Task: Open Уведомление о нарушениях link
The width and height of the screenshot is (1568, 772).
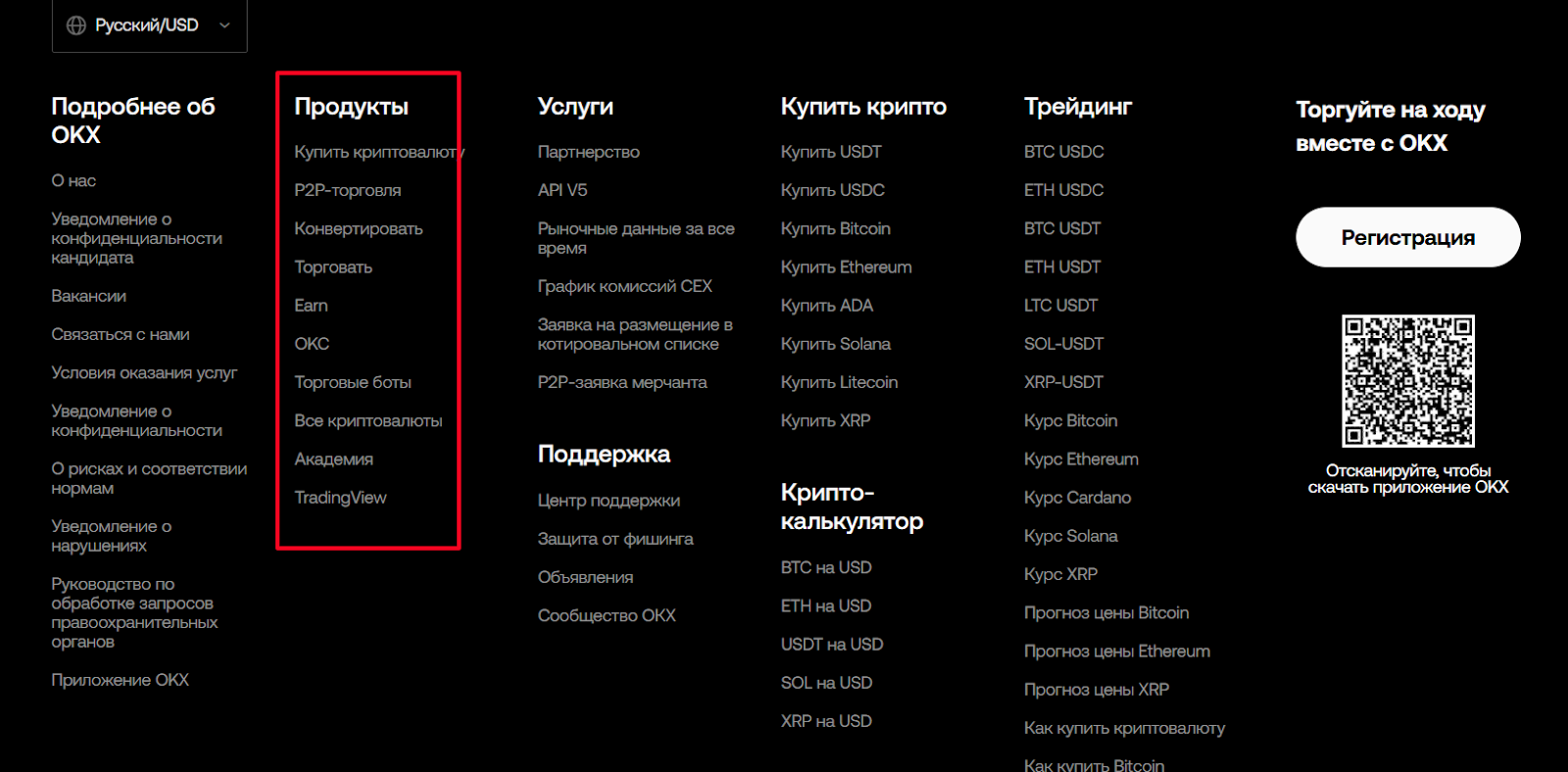Action: [112, 536]
